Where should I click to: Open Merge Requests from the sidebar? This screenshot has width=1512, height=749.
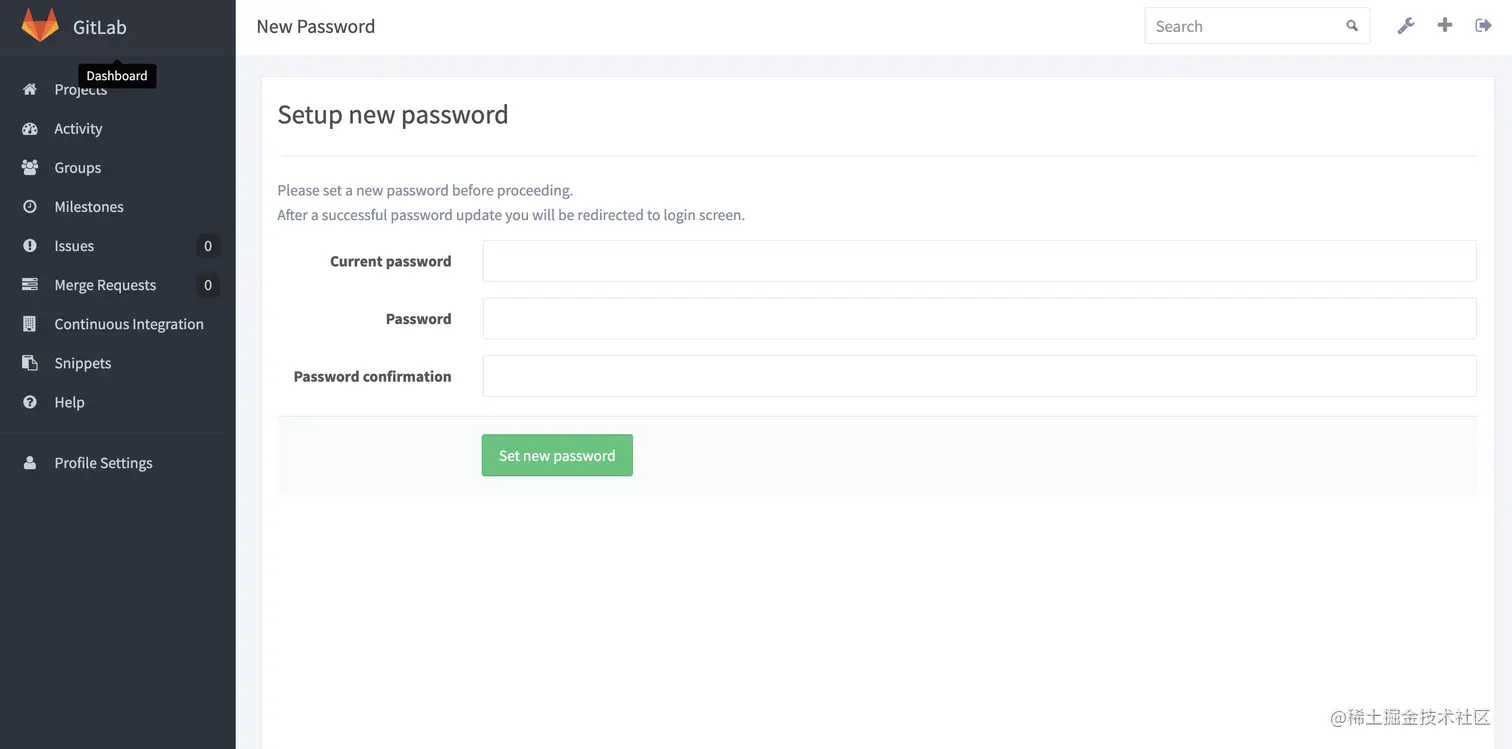pos(105,284)
